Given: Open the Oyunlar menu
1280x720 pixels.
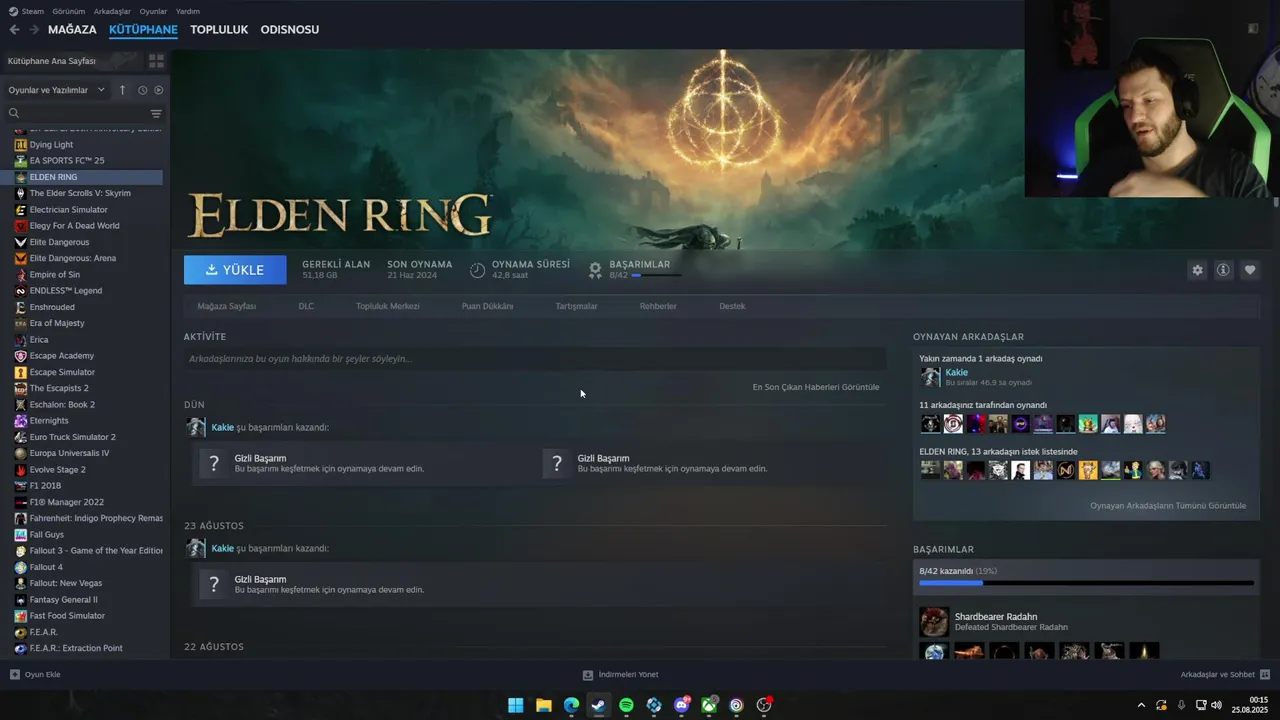Looking at the screenshot, I should [x=153, y=11].
